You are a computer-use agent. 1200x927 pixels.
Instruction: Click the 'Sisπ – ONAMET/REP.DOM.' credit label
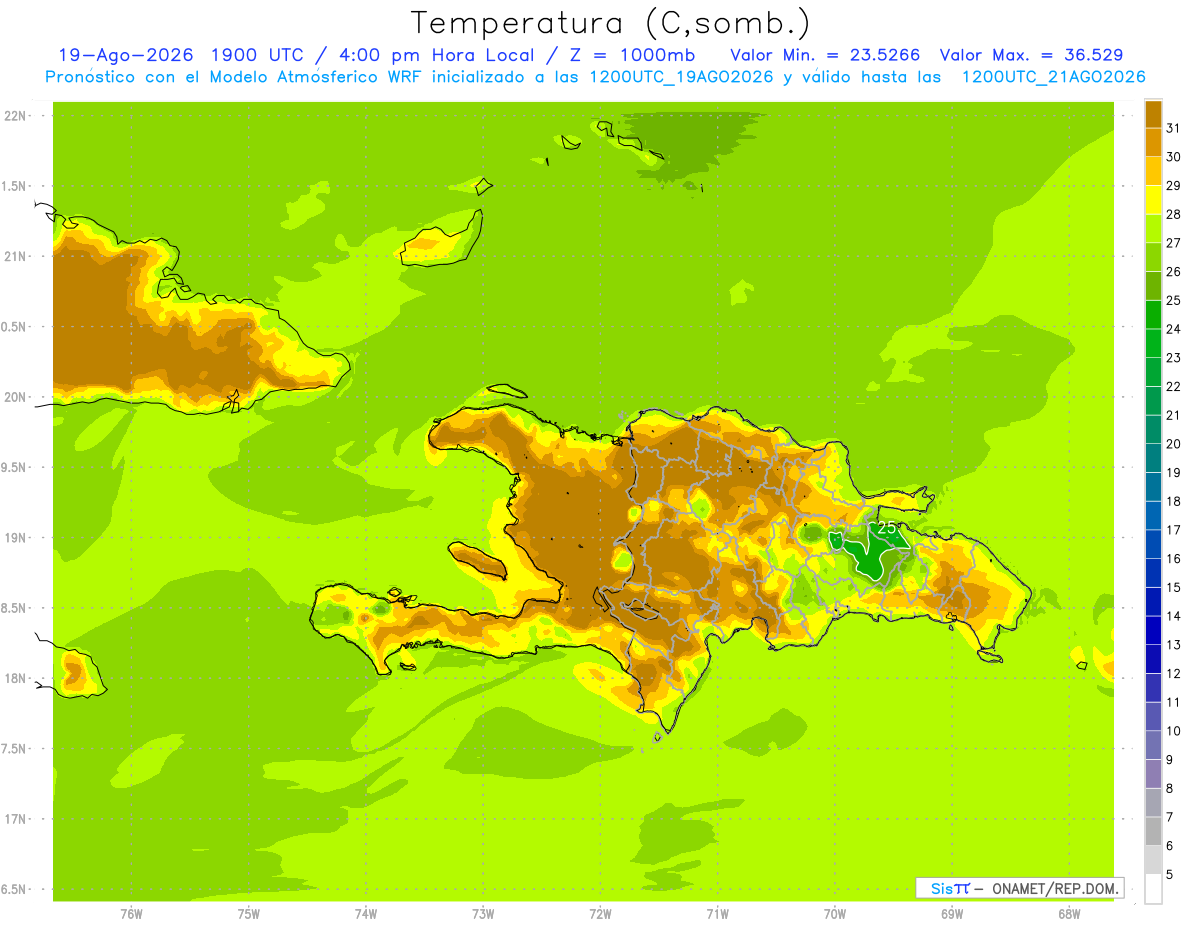[x=1019, y=888]
